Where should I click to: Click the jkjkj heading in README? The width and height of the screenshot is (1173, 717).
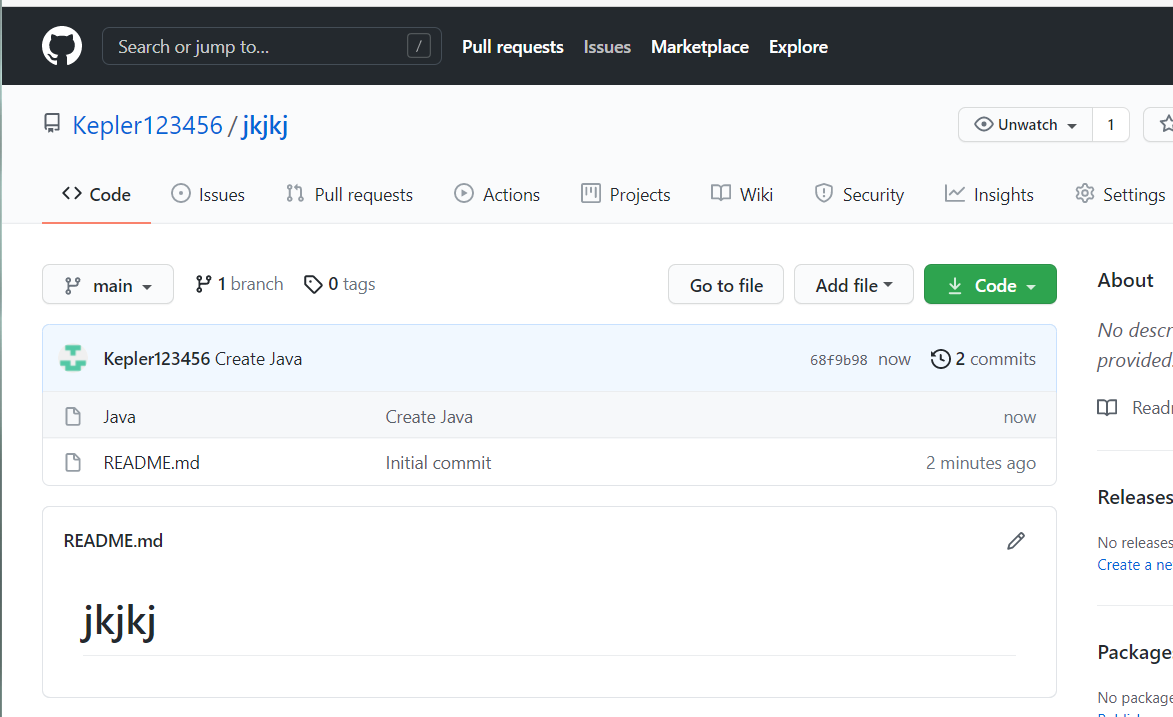(118, 620)
